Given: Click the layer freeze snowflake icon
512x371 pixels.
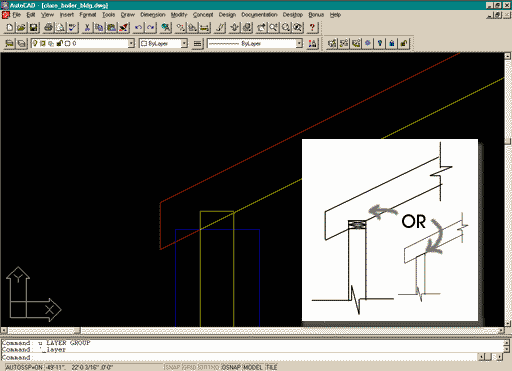Looking at the screenshot, I should (368, 43).
